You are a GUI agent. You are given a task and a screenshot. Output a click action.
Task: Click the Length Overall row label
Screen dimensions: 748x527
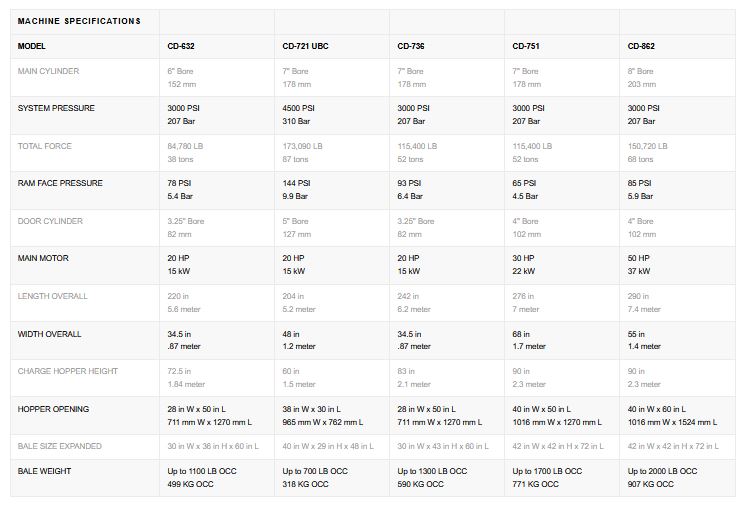(52, 296)
